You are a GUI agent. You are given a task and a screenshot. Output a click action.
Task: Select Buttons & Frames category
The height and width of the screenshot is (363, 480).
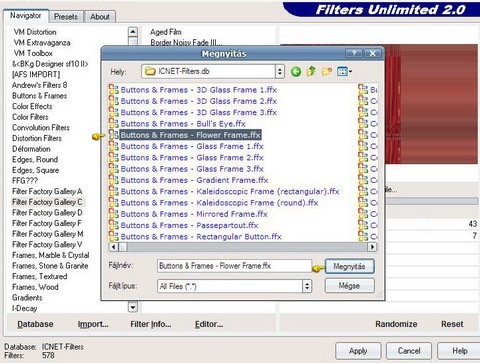pyautogui.click(x=39, y=96)
